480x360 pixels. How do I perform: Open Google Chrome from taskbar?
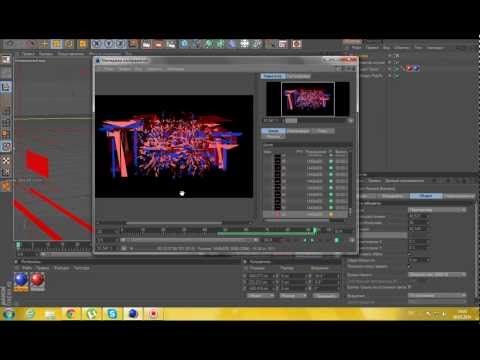click(x=70, y=314)
